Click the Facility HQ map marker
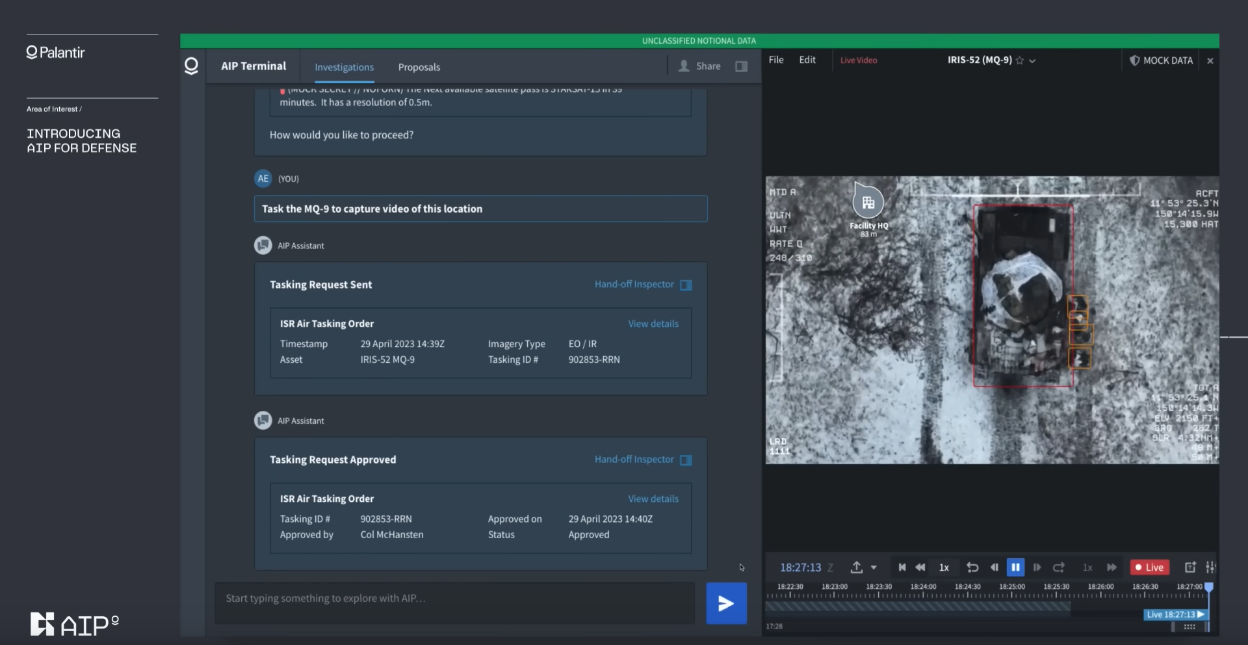This screenshot has width=1248, height=645. [x=868, y=203]
